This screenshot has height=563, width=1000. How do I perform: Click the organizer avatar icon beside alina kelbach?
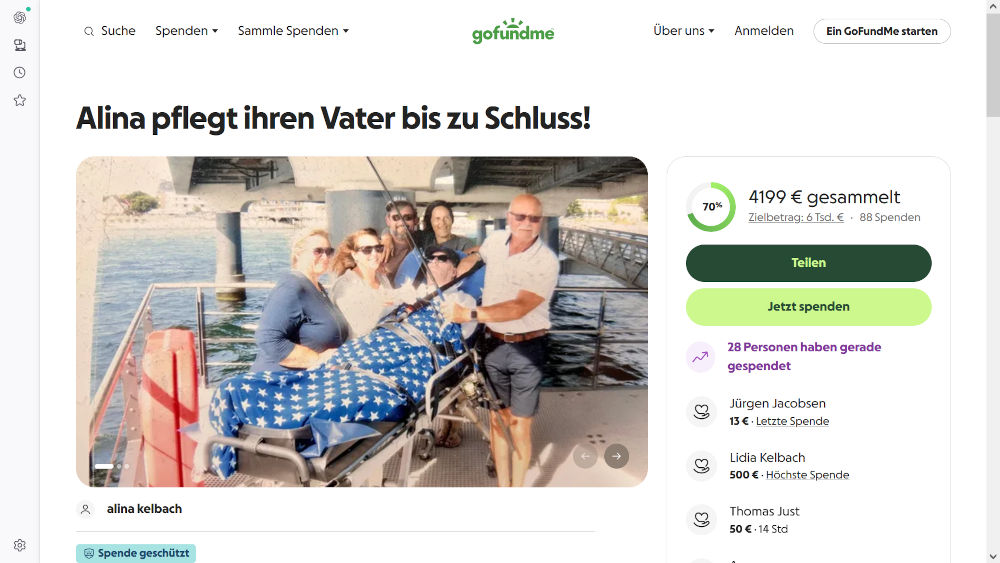(x=85, y=509)
